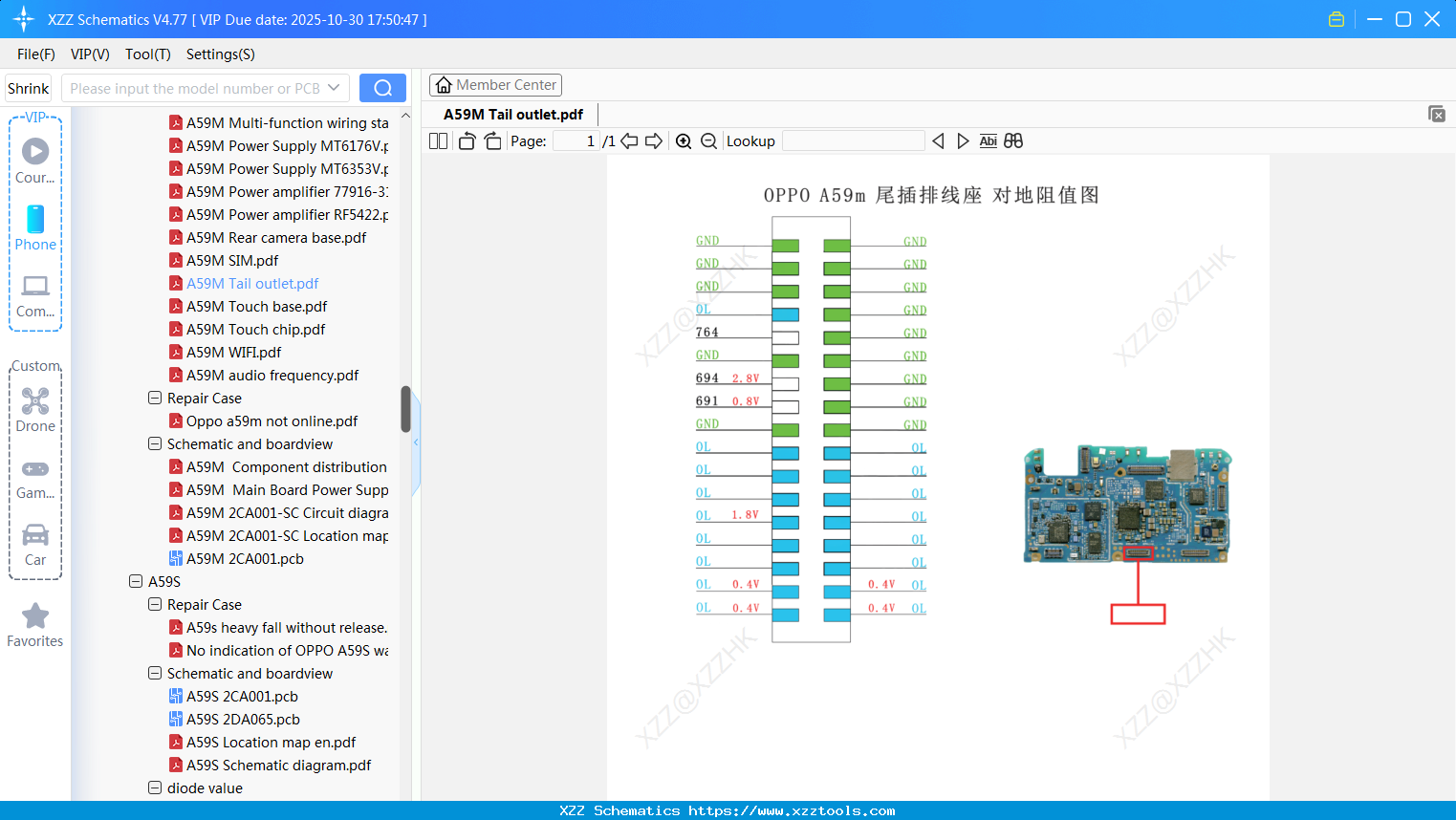Open A59M Multi-function wiring file
Viewport: 1456px width, 820px height.
279,123
